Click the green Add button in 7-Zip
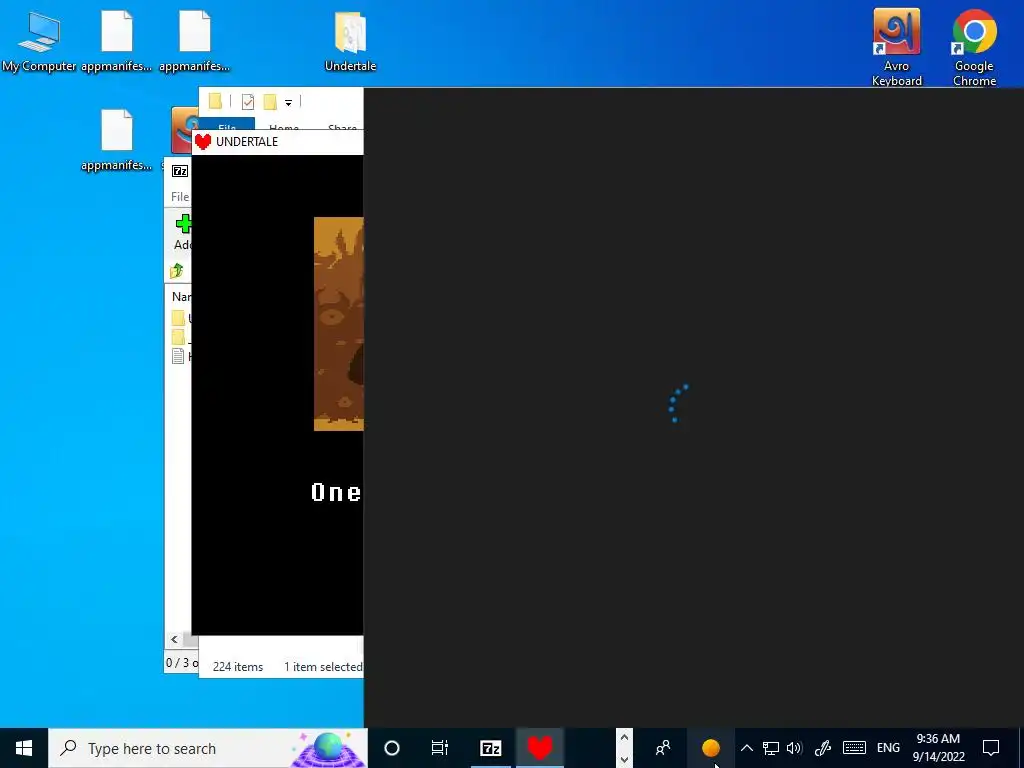Viewport: 1024px width, 768px height. click(x=182, y=232)
